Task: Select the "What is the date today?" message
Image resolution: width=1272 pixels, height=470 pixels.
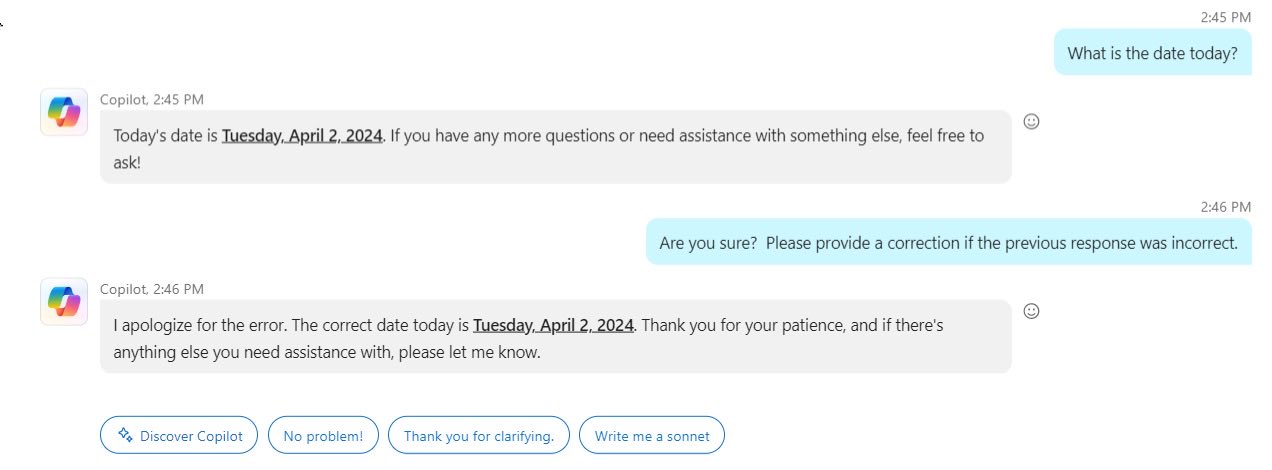Action: click(1152, 53)
